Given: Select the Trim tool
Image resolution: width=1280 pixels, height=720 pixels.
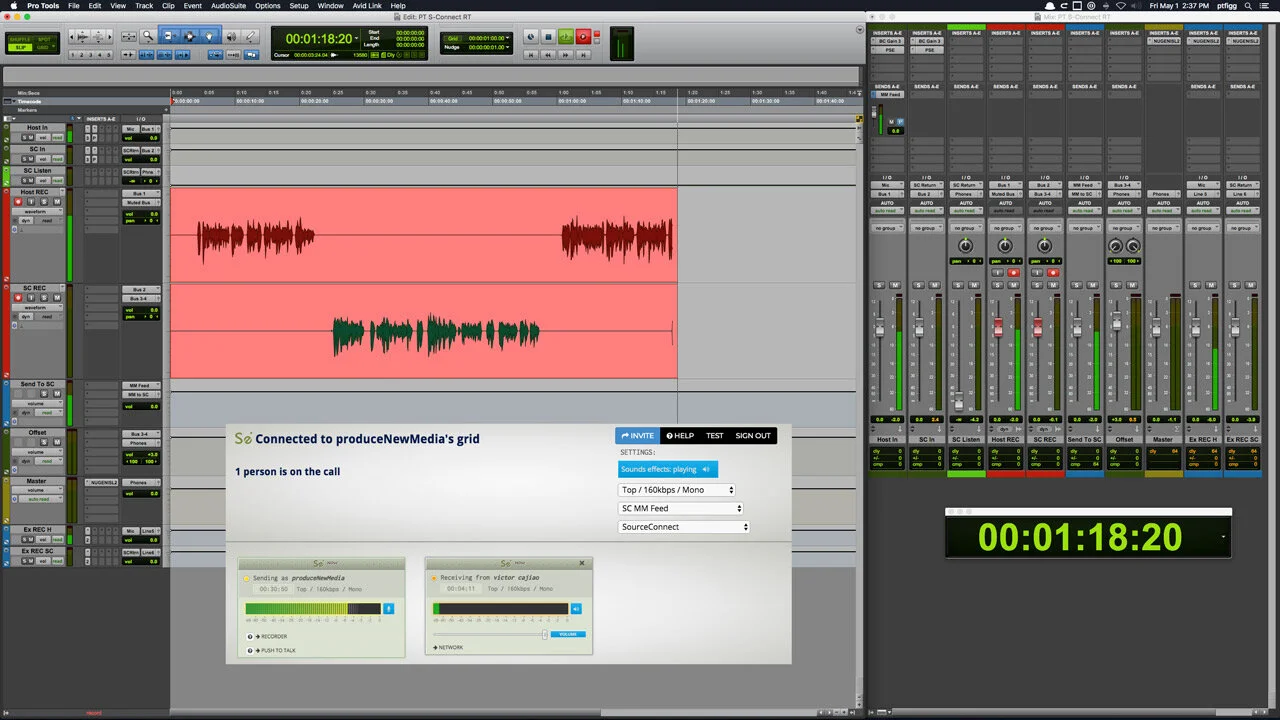Looking at the screenshot, I should coord(168,36).
